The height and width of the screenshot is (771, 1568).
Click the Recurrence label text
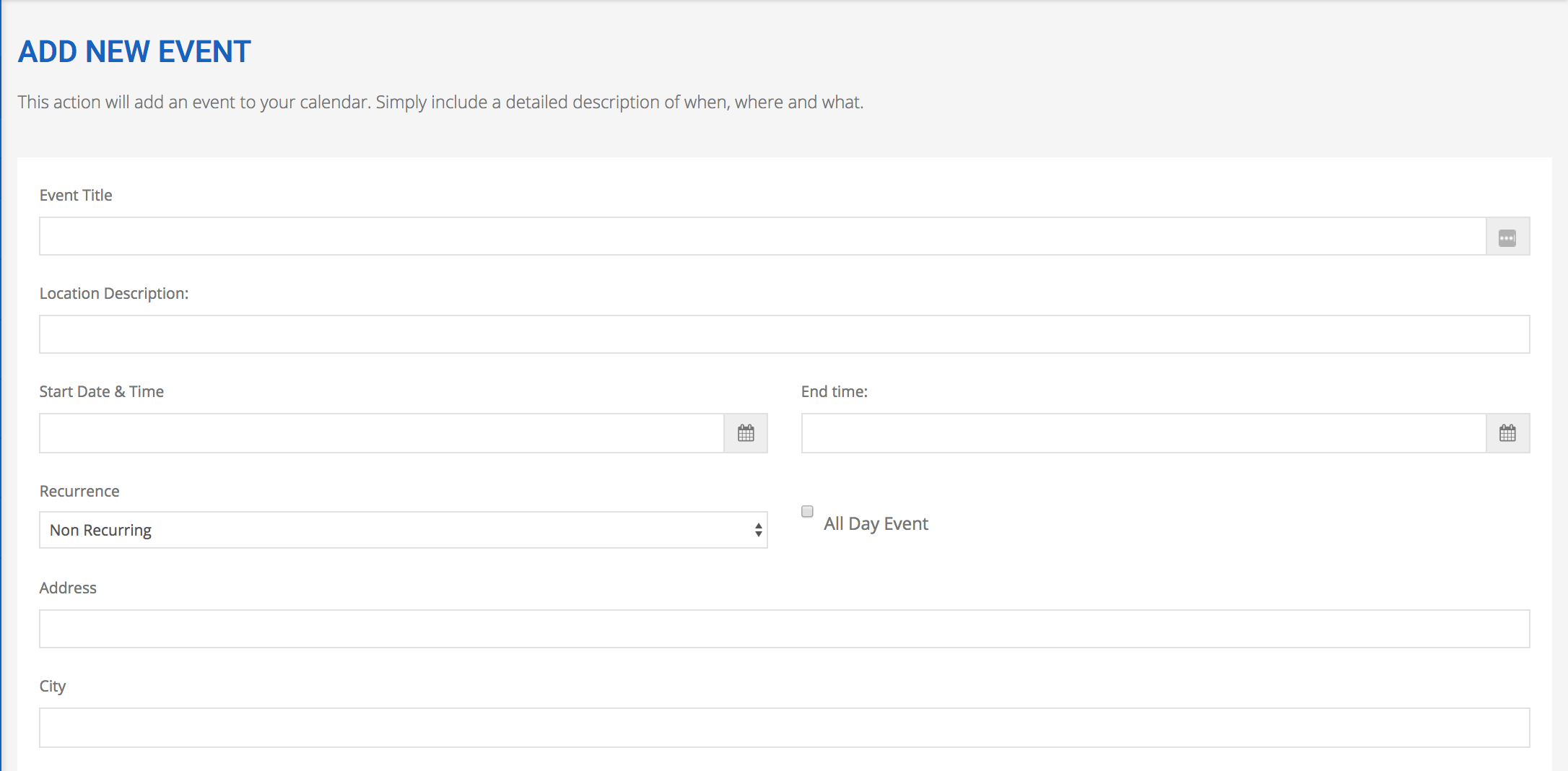point(79,491)
